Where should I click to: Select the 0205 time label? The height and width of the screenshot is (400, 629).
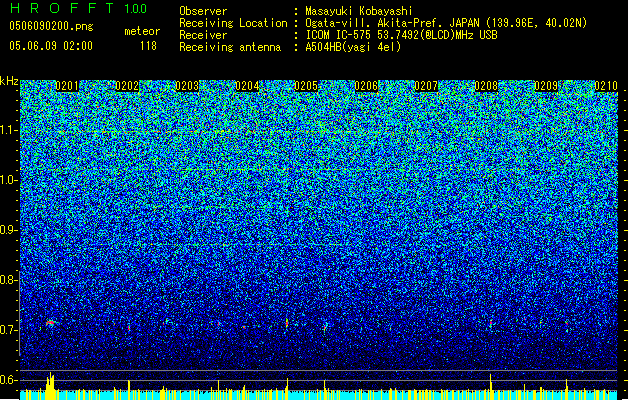[x=306, y=86]
